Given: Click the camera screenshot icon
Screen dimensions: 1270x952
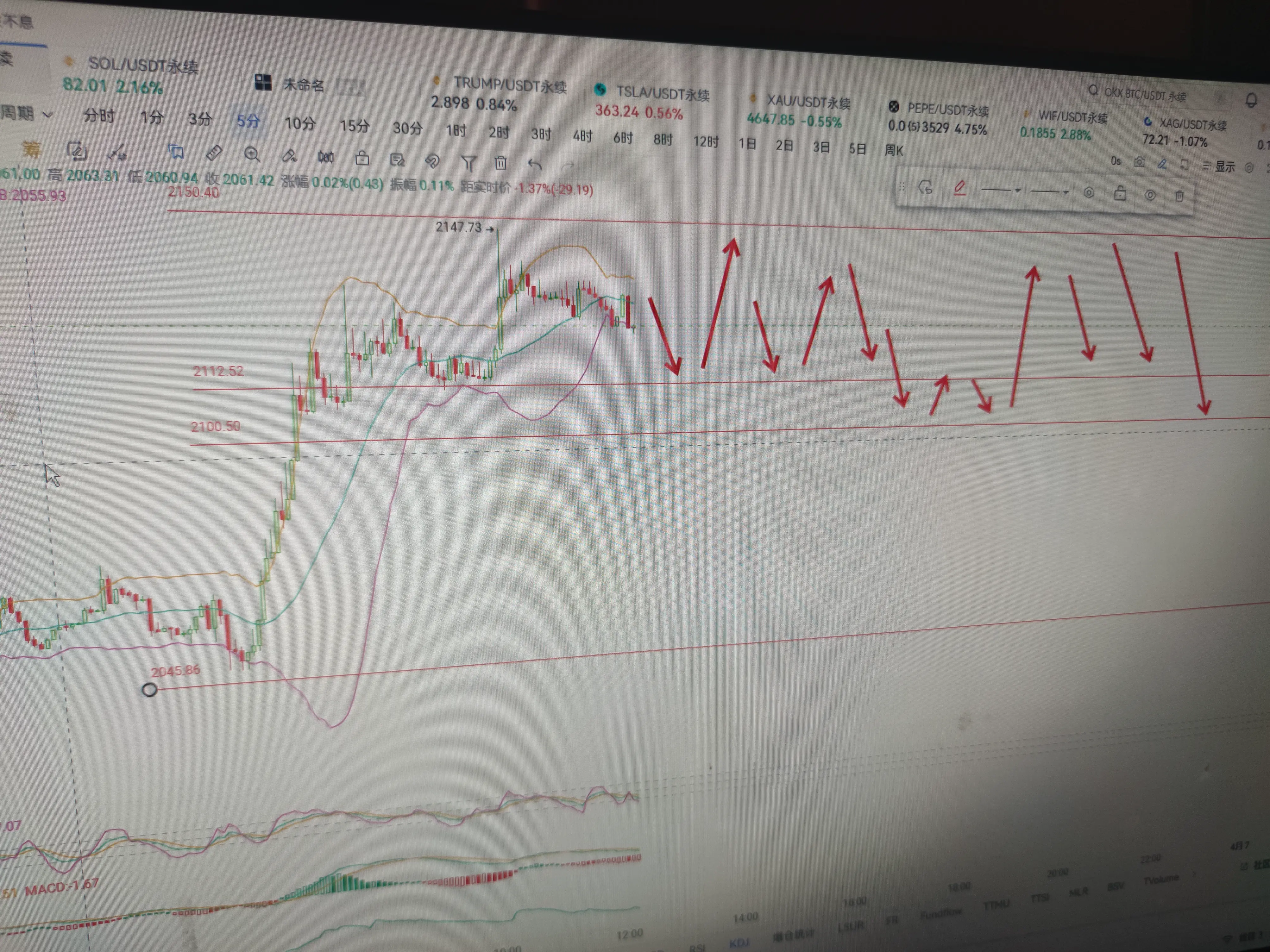Looking at the screenshot, I should [1139, 162].
